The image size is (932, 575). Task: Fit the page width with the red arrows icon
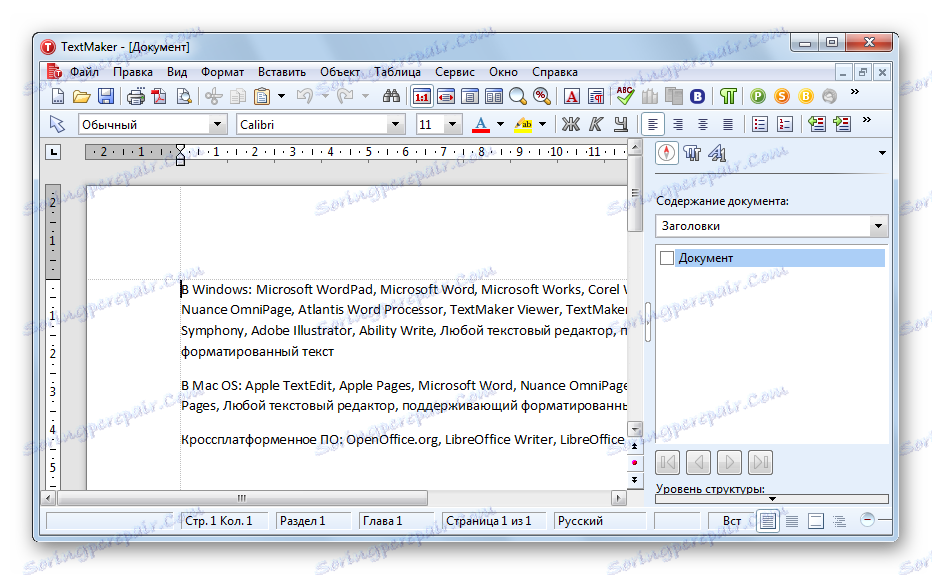pos(446,96)
